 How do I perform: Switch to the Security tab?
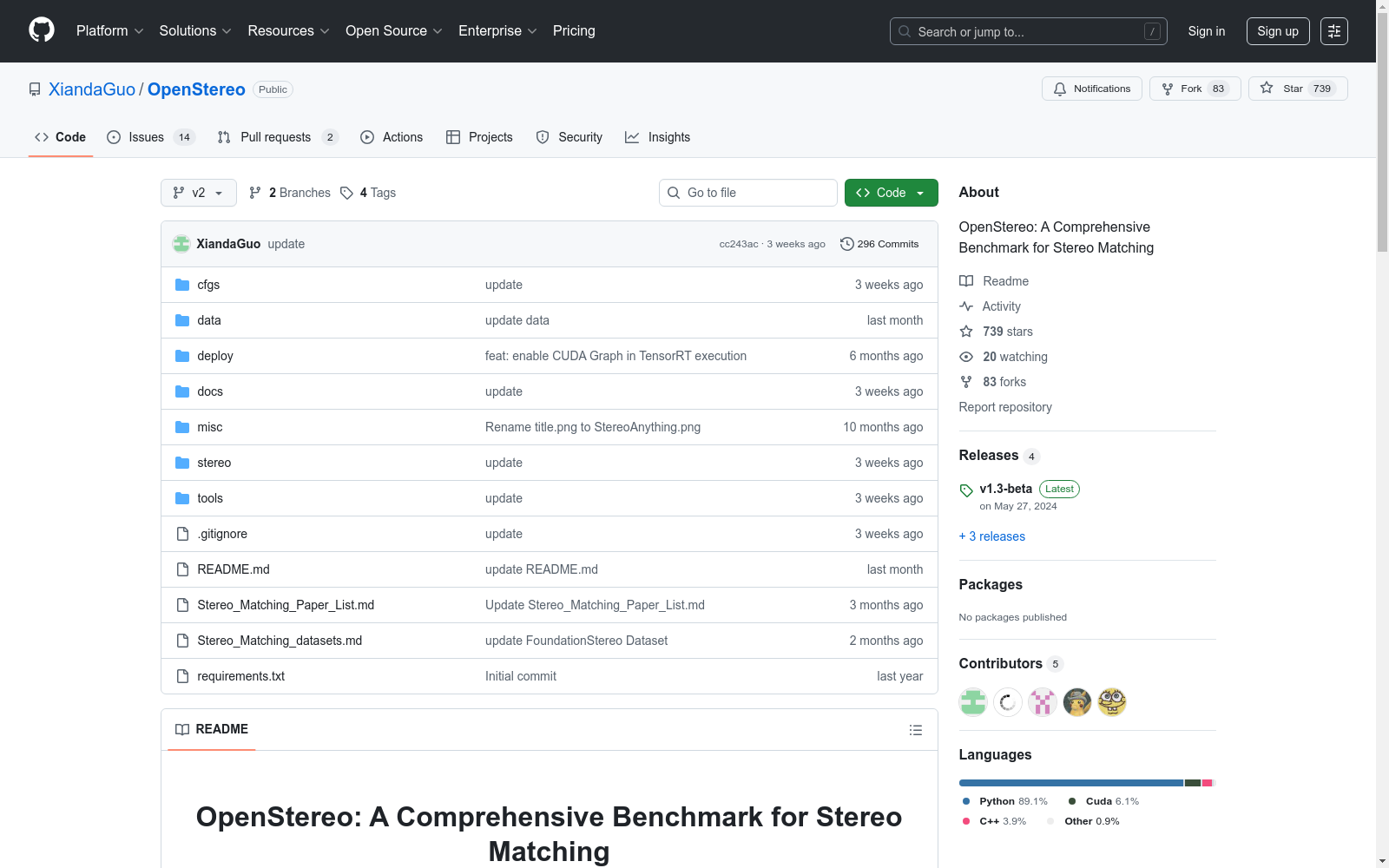[x=569, y=137]
